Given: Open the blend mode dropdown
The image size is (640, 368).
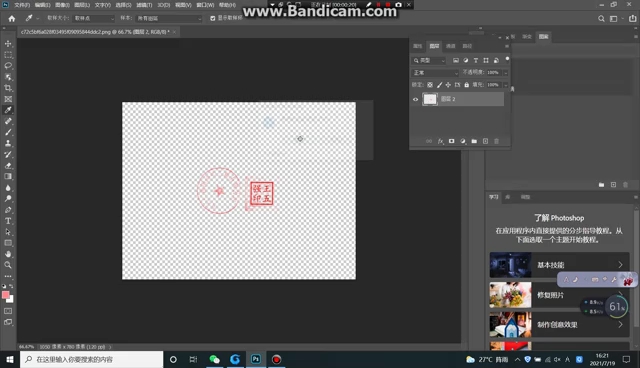Looking at the screenshot, I should pyautogui.click(x=435, y=73).
